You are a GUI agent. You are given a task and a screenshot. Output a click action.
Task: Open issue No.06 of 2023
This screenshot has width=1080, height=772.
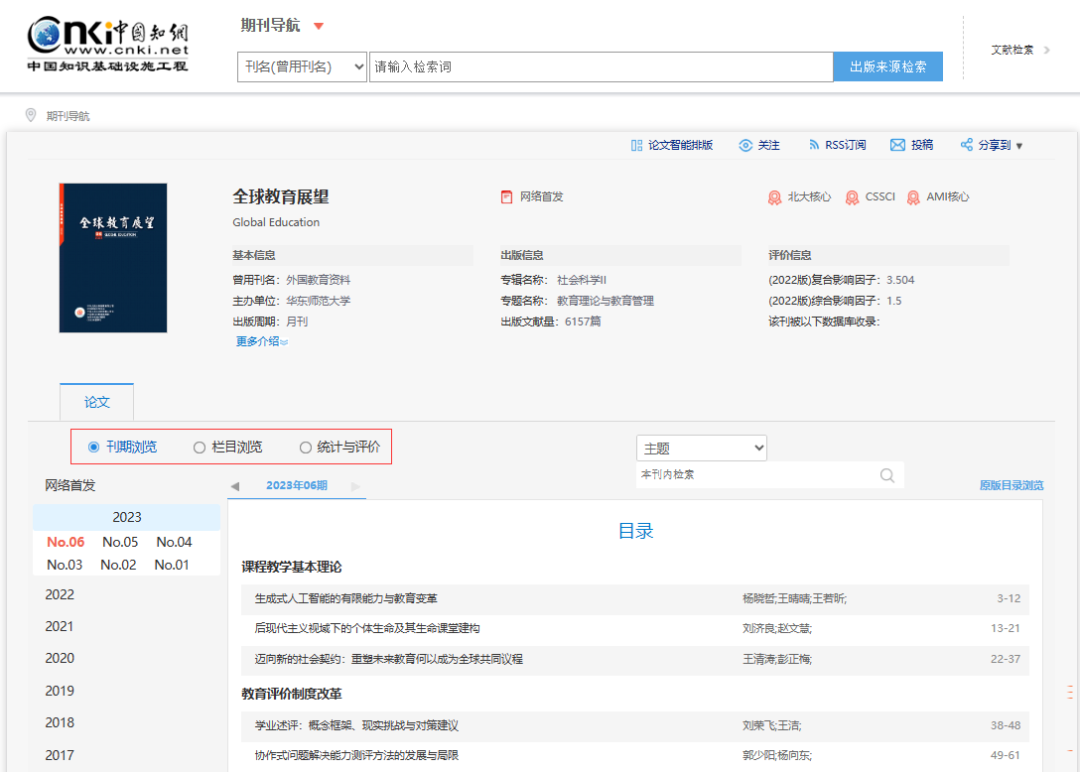(65, 542)
